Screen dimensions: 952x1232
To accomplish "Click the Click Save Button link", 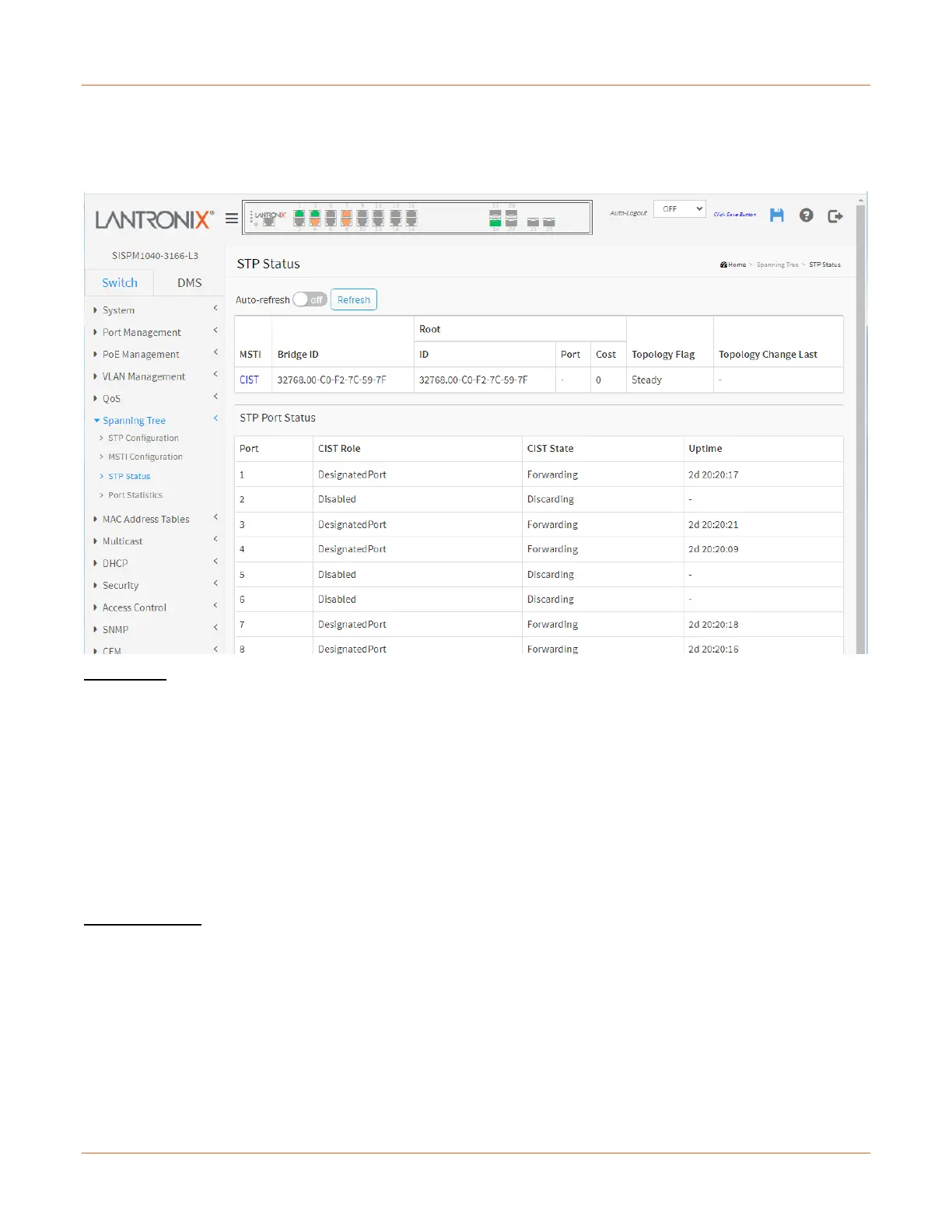I will point(735,214).
